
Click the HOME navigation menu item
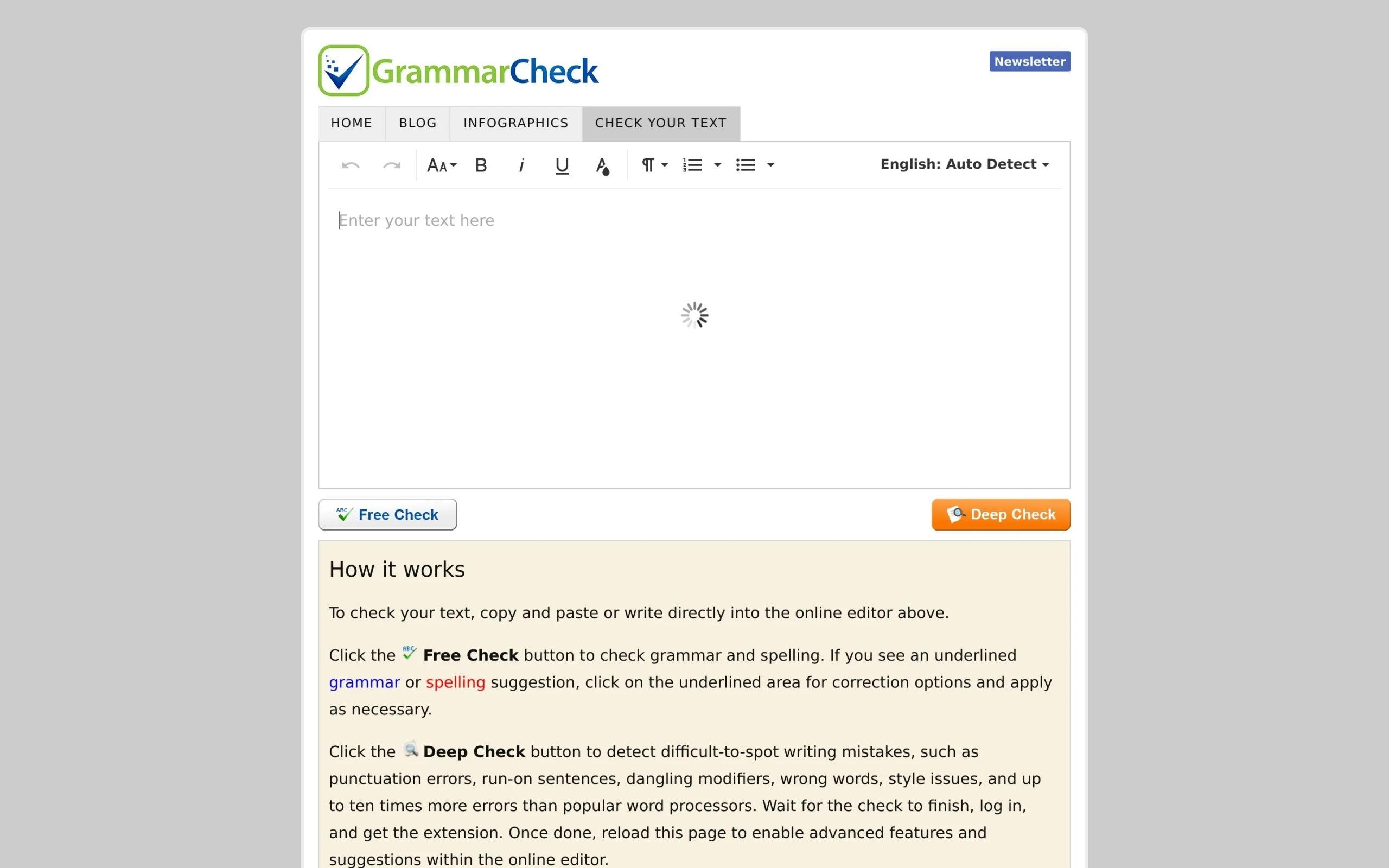[x=351, y=122]
